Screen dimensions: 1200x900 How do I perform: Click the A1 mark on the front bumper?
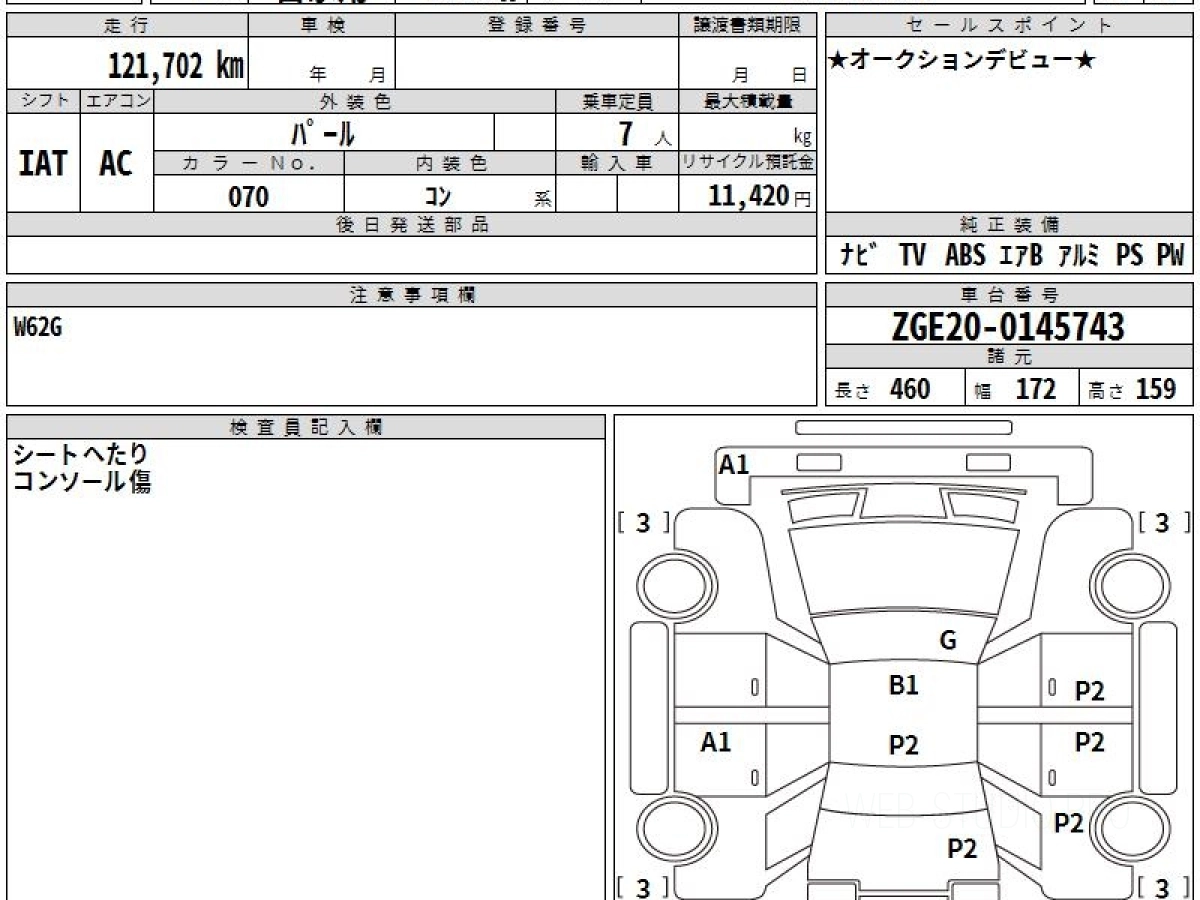point(734,463)
